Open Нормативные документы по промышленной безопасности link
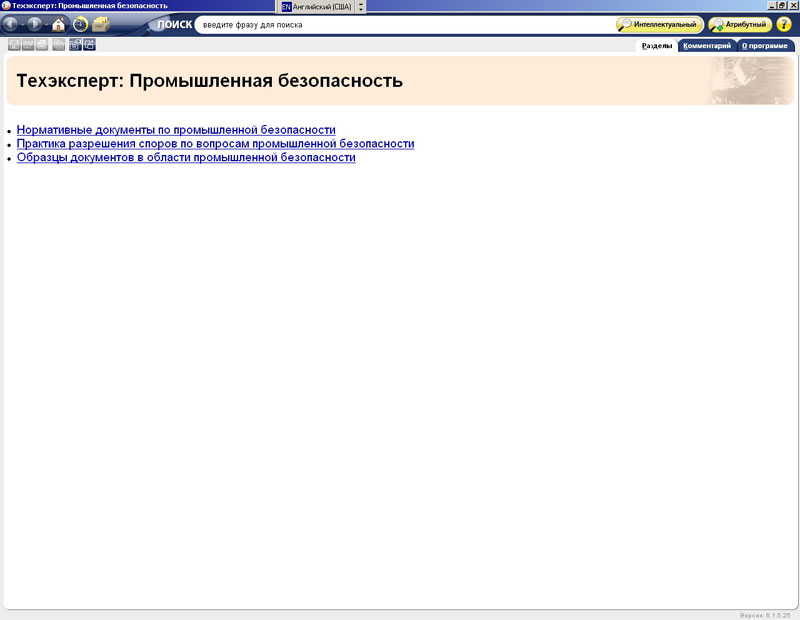 (176, 130)
